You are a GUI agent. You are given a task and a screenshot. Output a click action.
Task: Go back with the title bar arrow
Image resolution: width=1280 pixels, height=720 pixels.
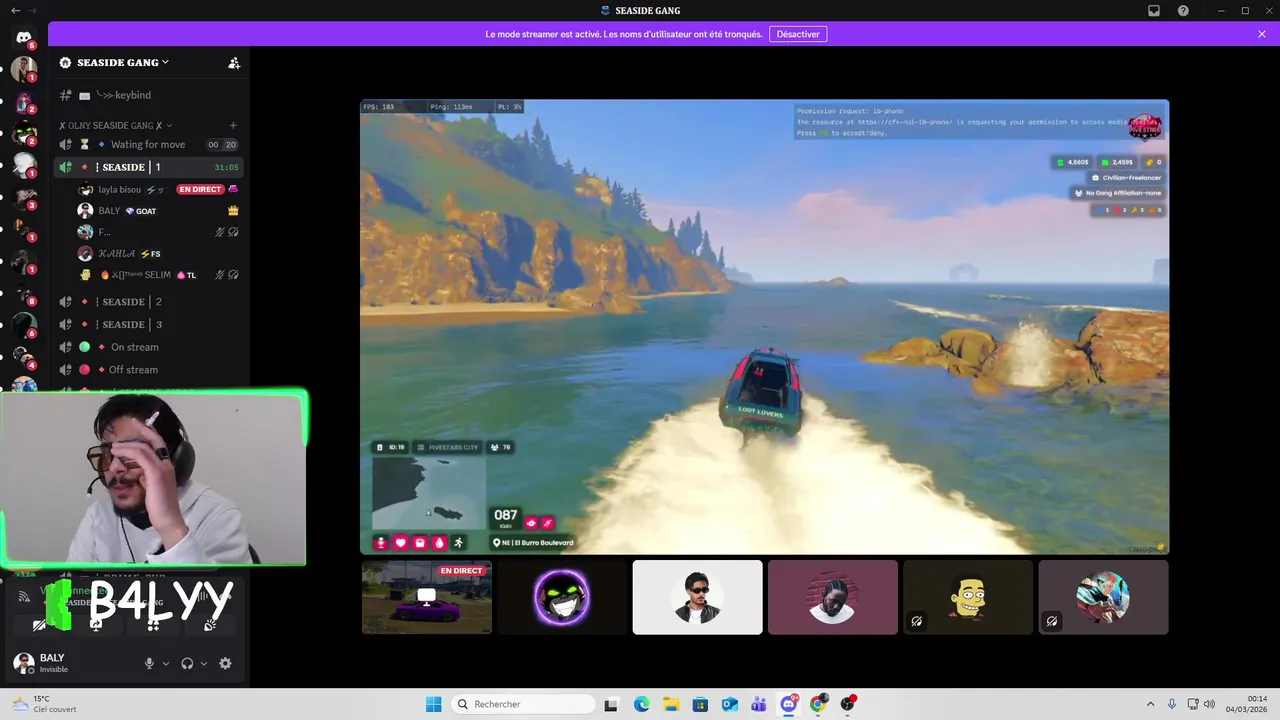click(15, 10)
